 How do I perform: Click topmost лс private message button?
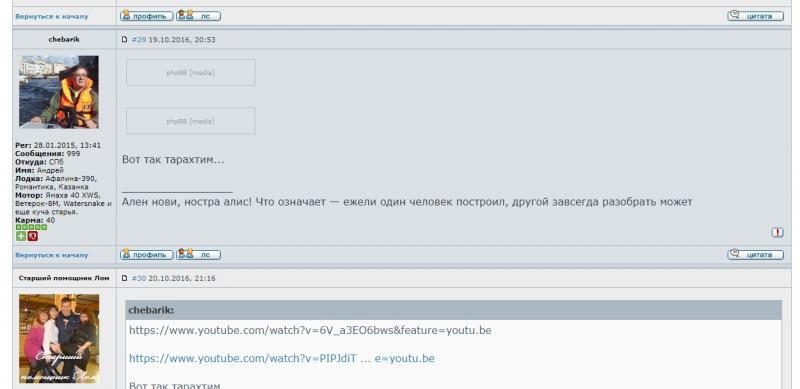(x=198, y=15)
